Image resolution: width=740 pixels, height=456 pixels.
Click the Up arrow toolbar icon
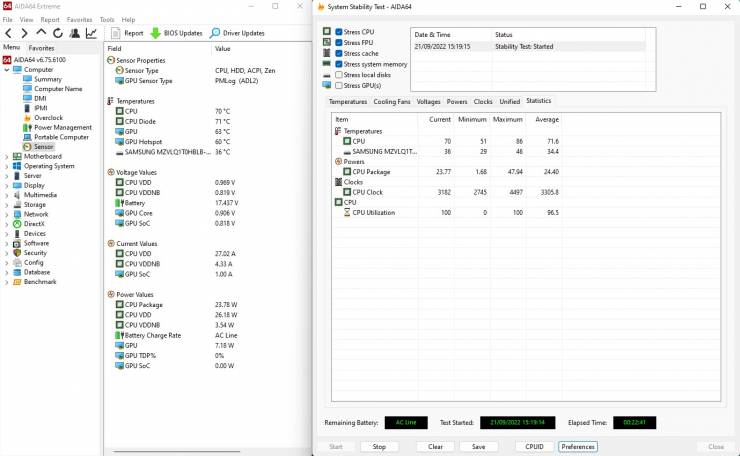41,33
